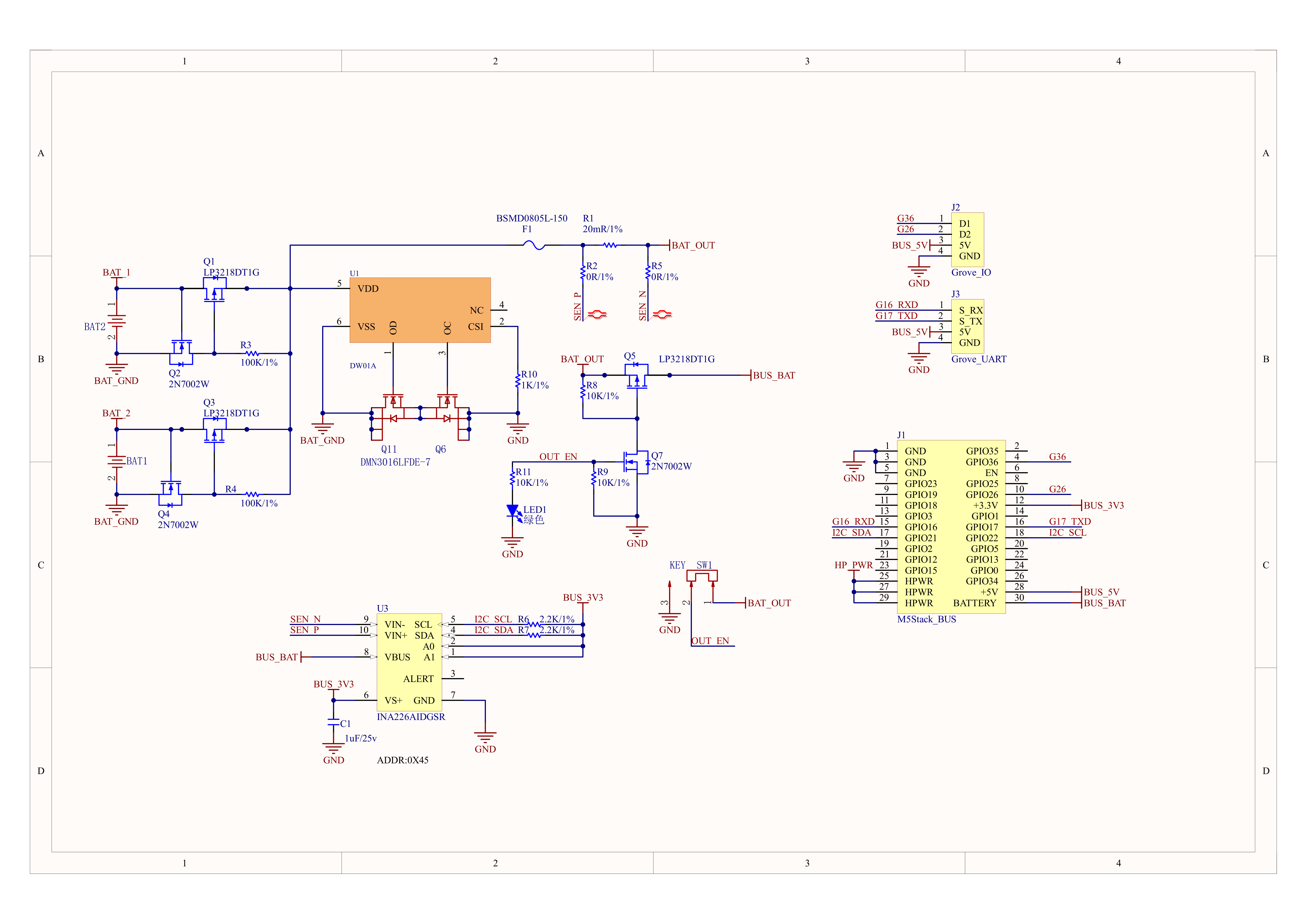
Task: Select the J2 Grove_IO connector
Action: (968, 240)
